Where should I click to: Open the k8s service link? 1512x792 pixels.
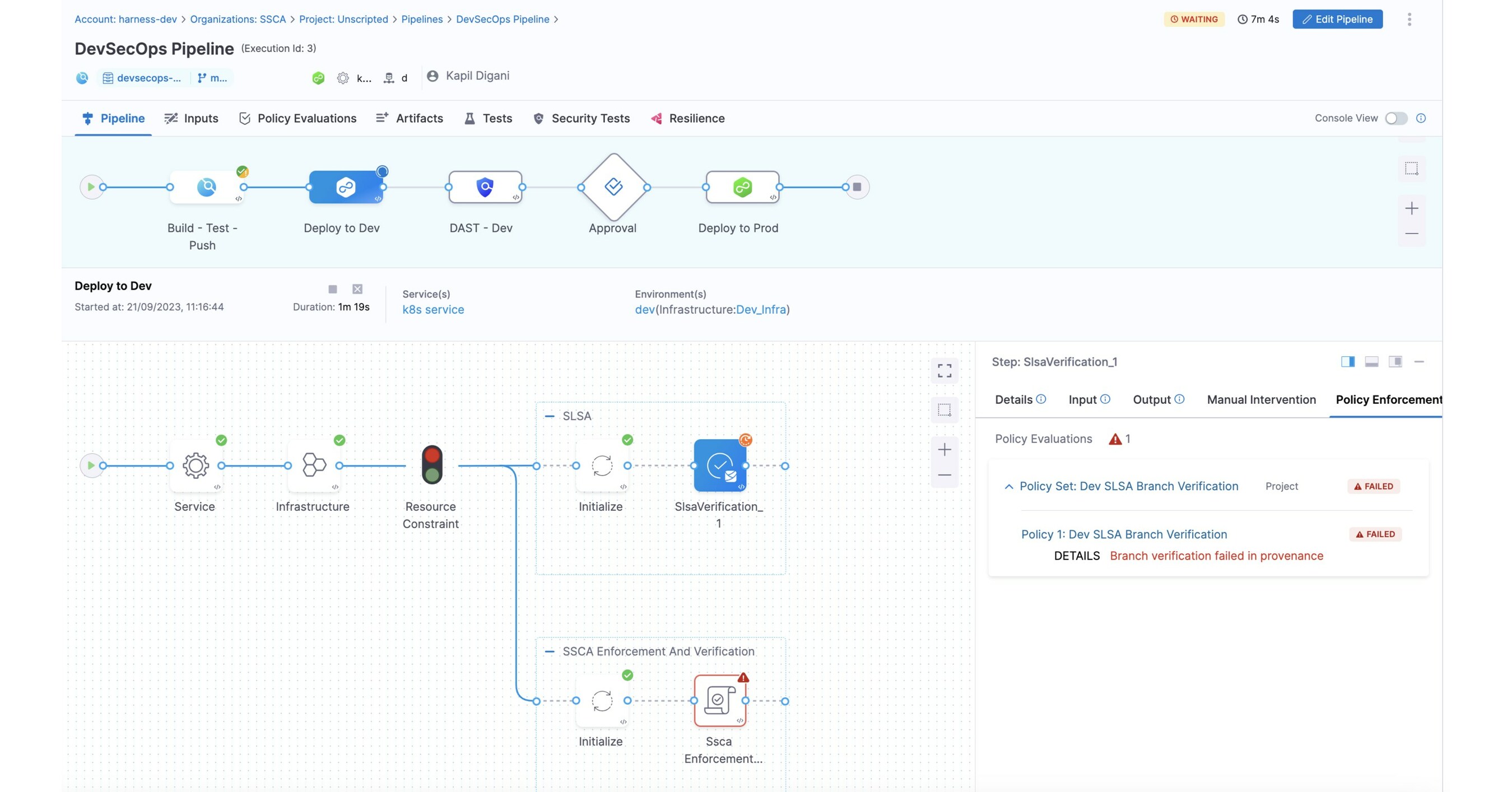432,309
